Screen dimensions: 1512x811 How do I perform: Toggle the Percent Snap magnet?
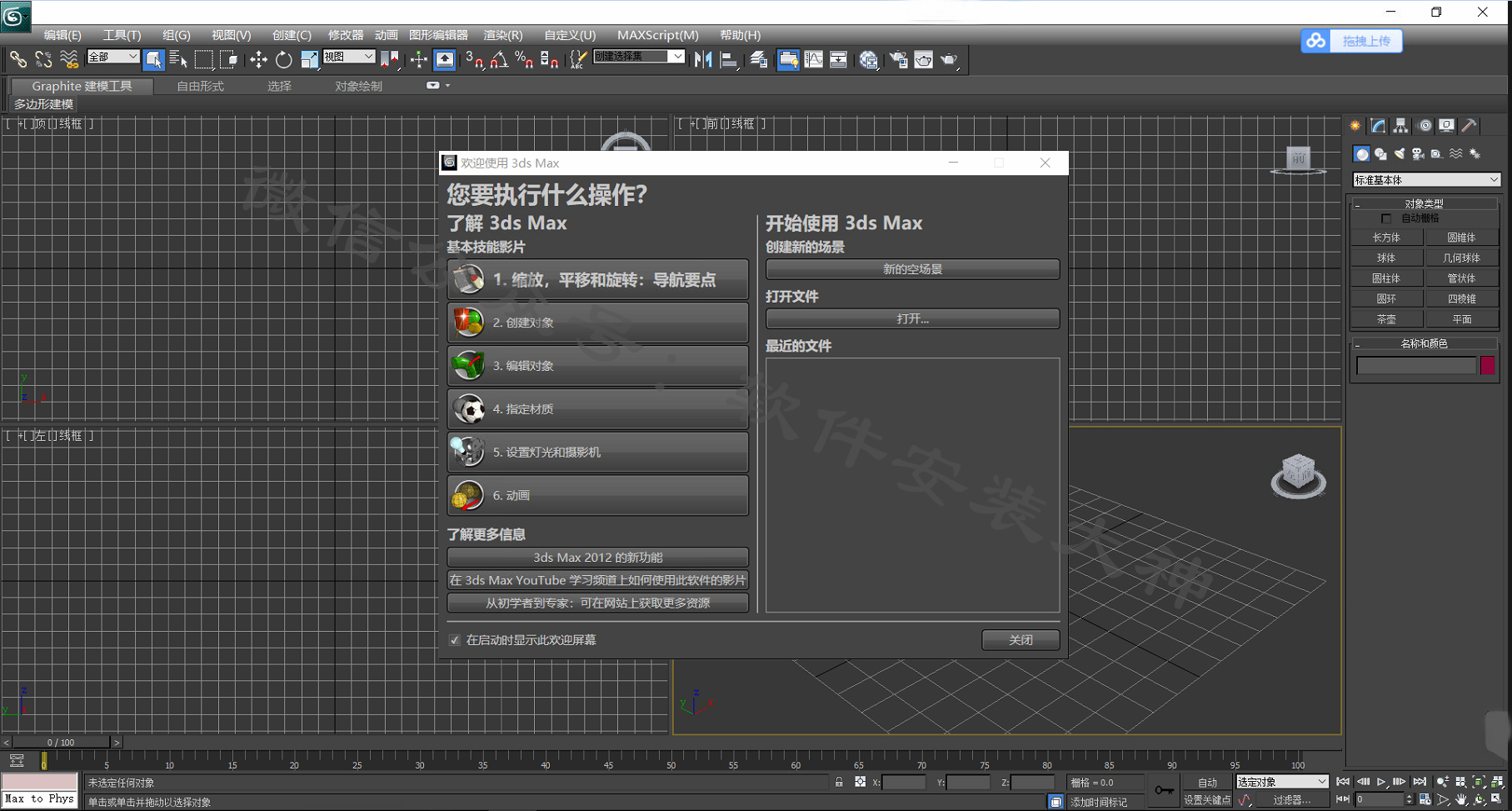(x=524, y=59)
